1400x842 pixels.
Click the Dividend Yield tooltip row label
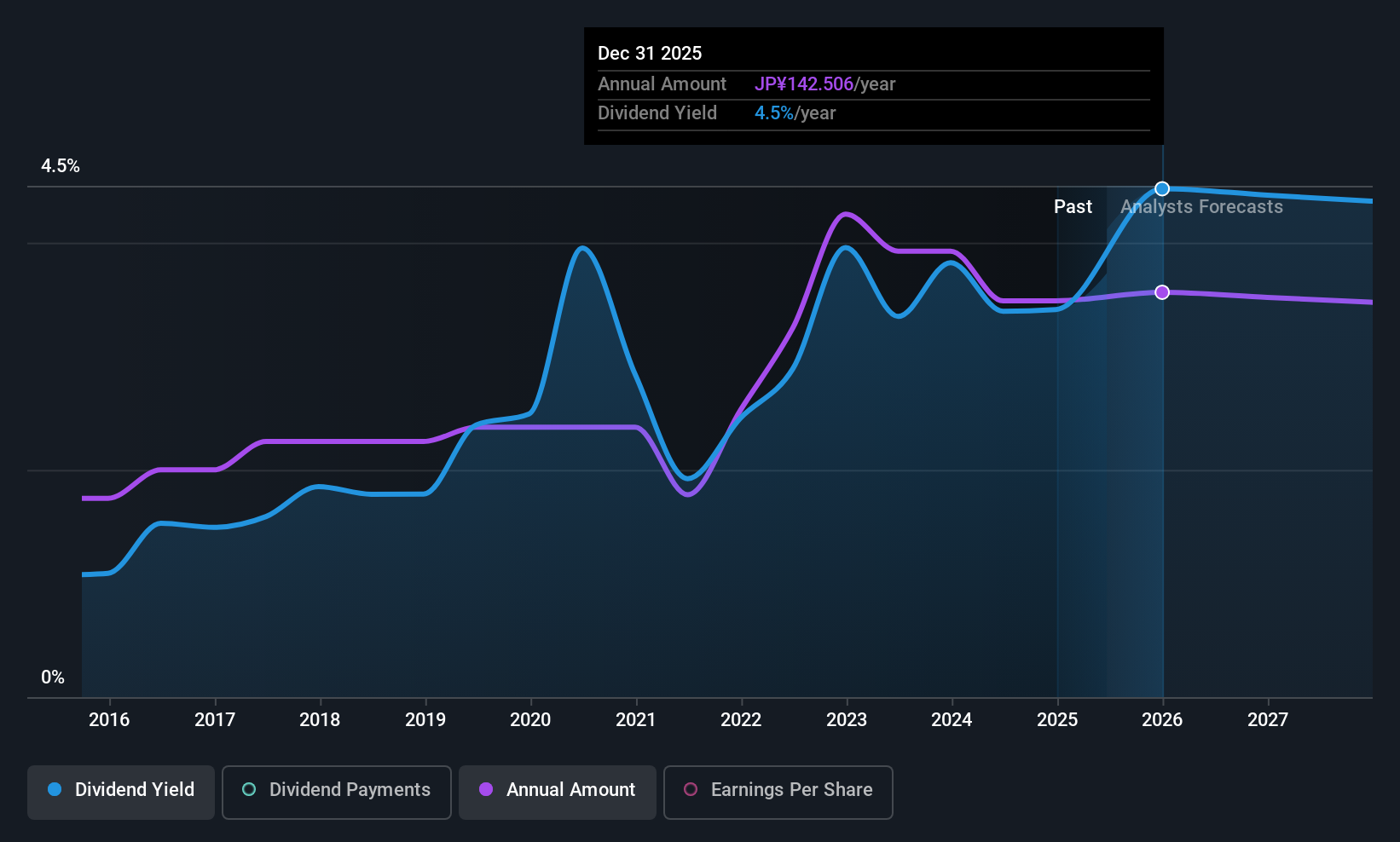[657, 112]
